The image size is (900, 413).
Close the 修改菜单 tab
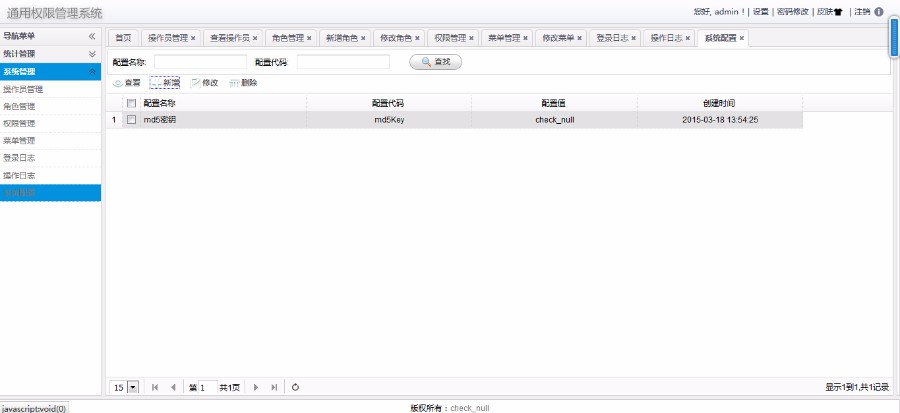(579, 38)
